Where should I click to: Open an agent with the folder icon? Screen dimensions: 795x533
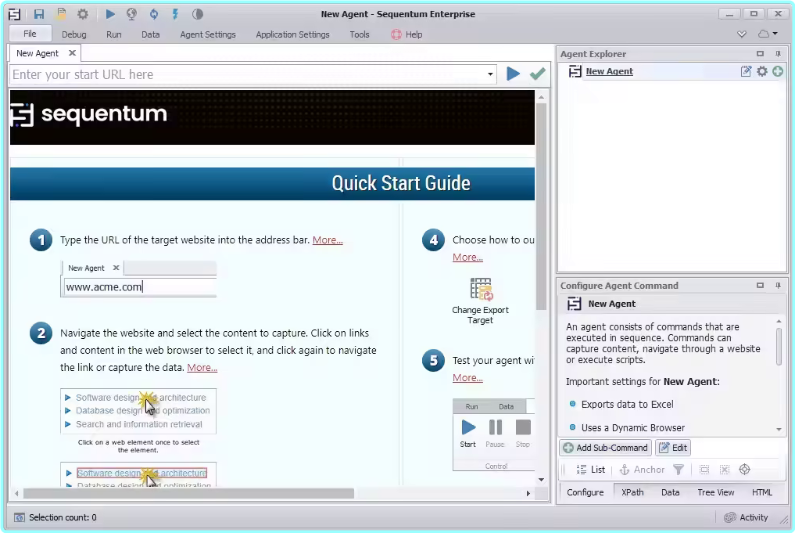coord(61,14)
